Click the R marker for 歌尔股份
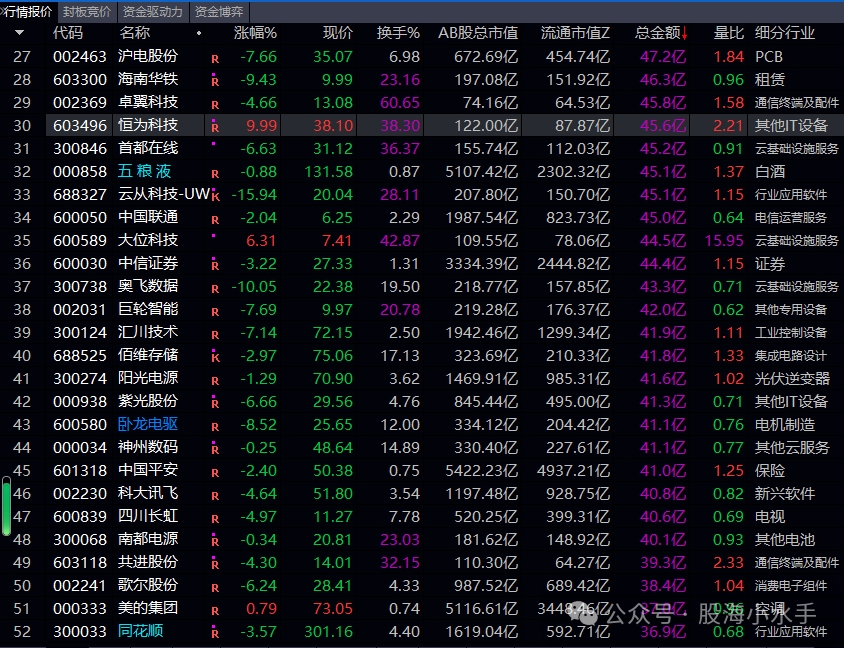The width and height of the screenshot is (844, 648). click(x=215, y=588)
